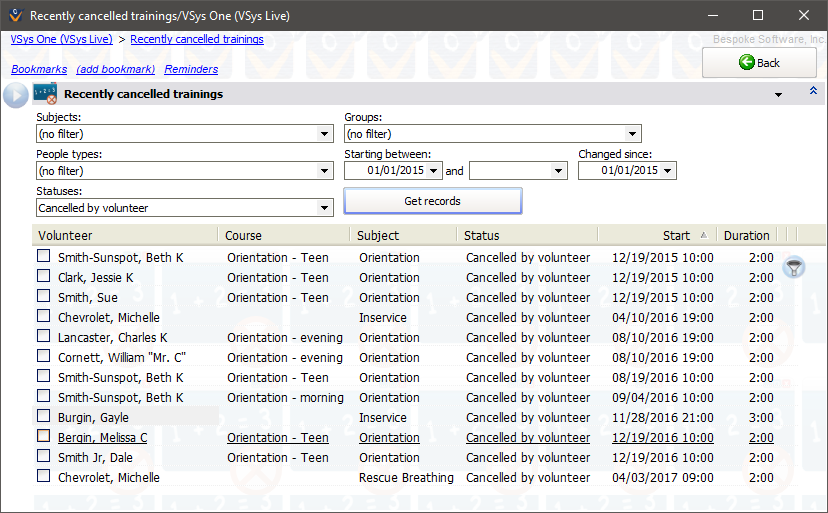Open the Bookmarks link
The image size is (828, 513).
pos(39,69)
